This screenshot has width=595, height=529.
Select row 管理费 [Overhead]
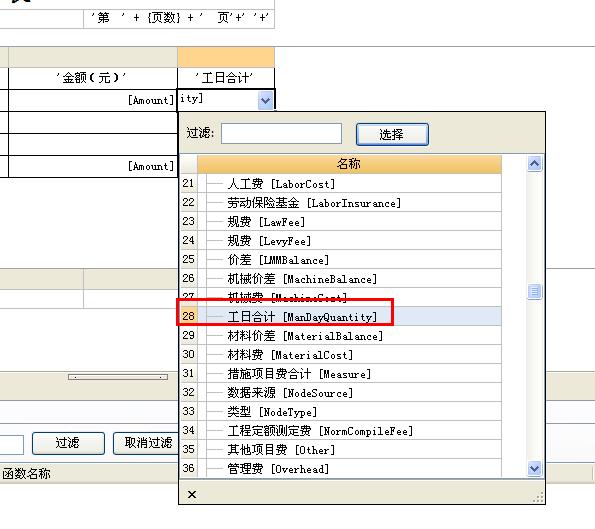[349, 468]
